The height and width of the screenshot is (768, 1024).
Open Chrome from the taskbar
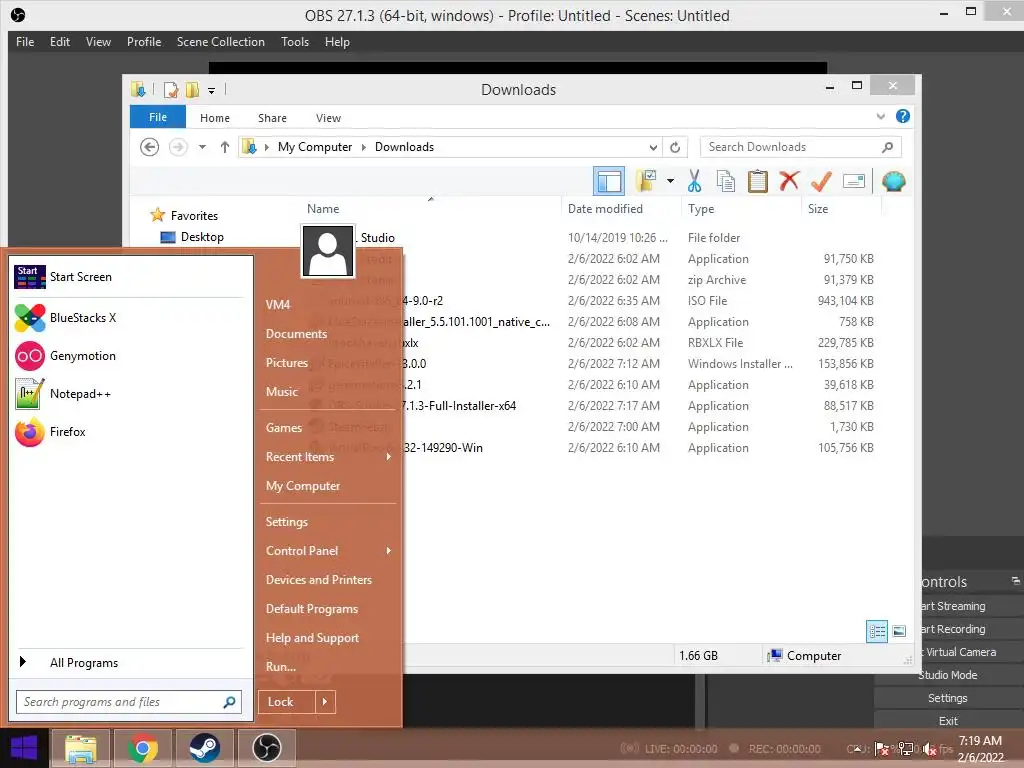click(x=142, y=748)
